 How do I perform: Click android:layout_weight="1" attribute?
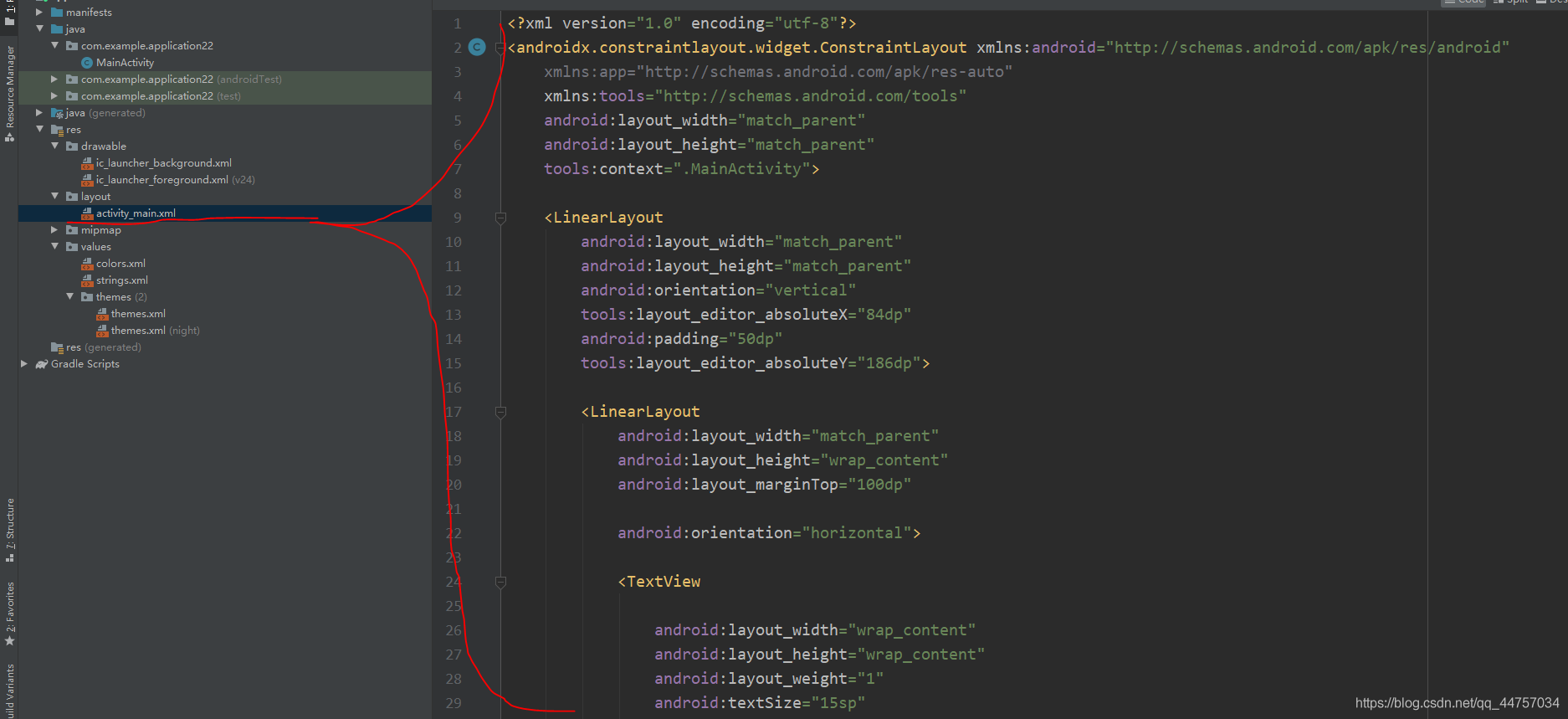[769, 679]
